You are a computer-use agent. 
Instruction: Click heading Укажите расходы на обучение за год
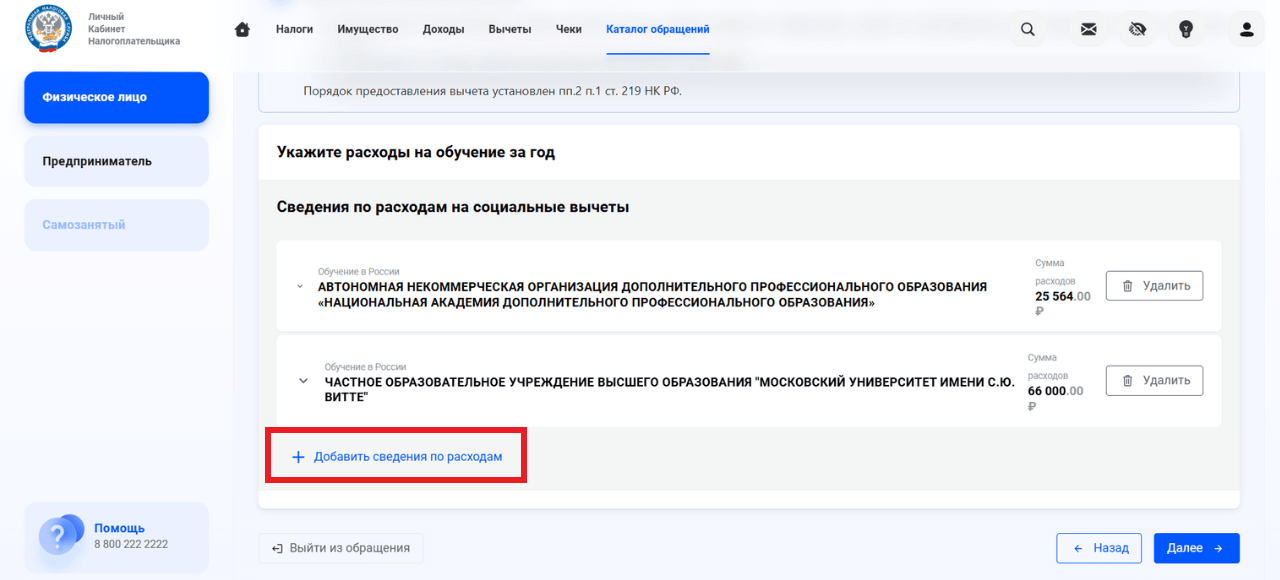[x=416, y=153]
